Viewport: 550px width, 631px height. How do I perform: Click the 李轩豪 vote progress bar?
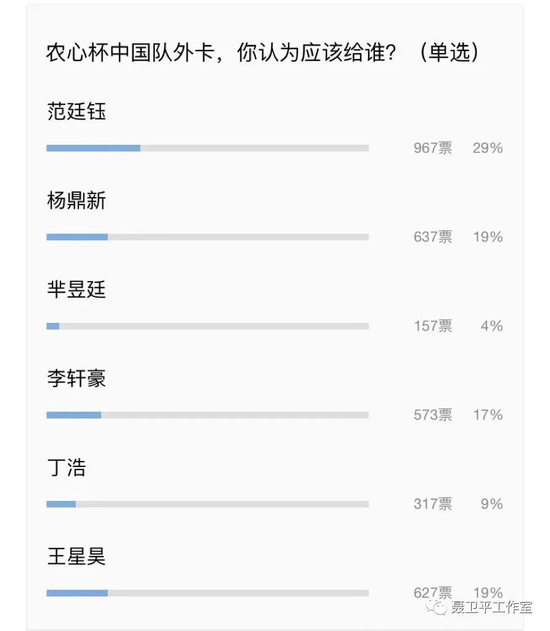[x=208, y=415]
